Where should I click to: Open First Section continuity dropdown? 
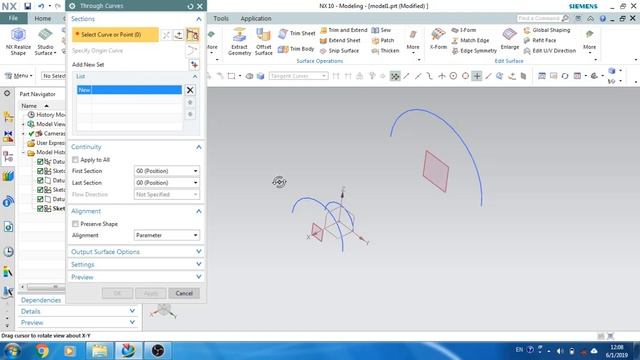167,171
